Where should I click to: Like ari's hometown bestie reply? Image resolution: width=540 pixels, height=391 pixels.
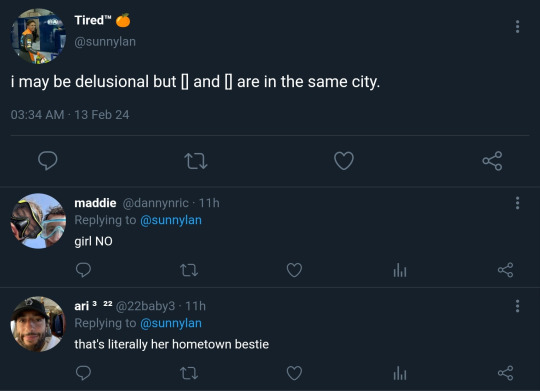click(294, 373)
